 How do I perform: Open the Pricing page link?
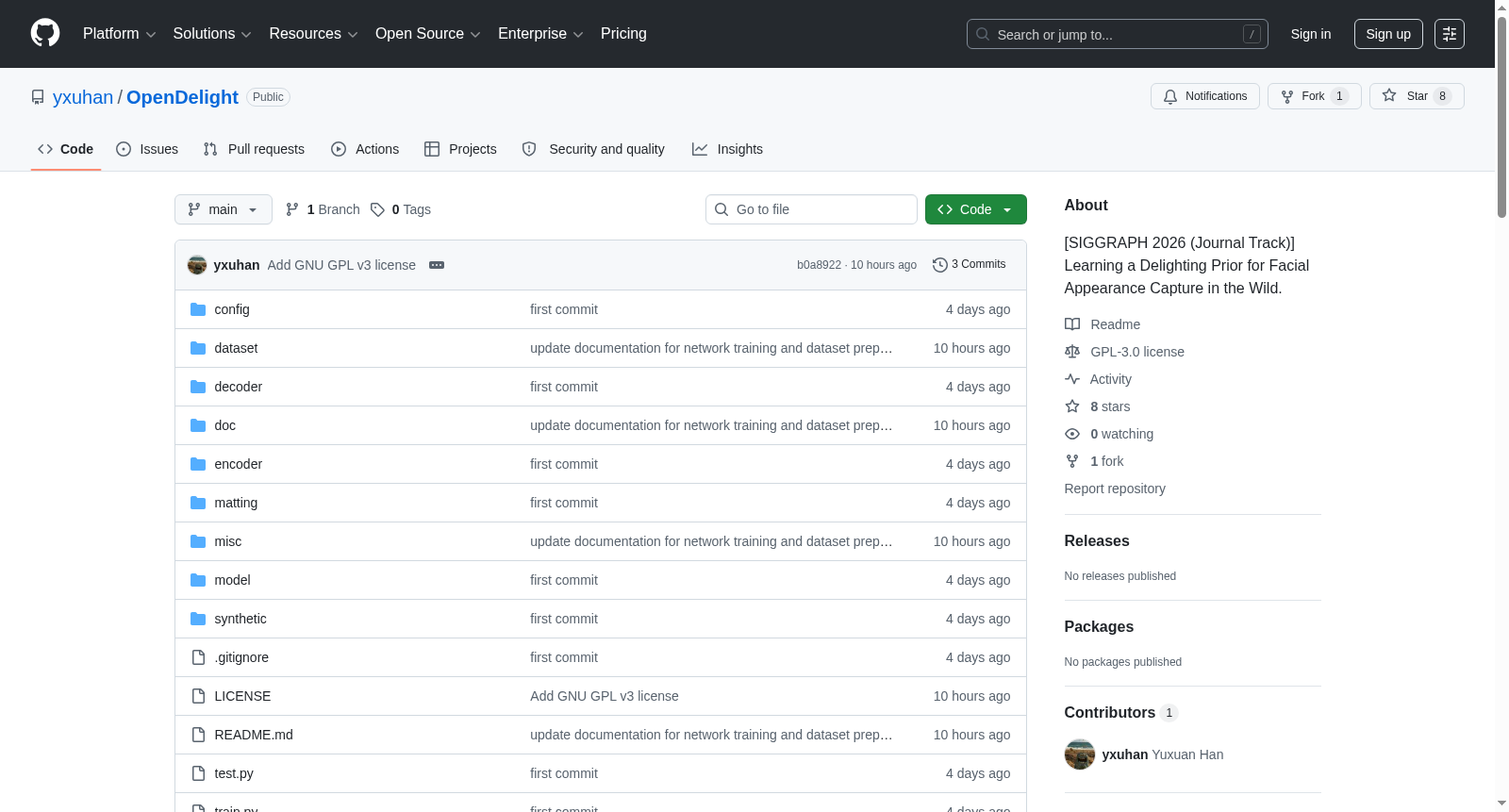(623, 34)
